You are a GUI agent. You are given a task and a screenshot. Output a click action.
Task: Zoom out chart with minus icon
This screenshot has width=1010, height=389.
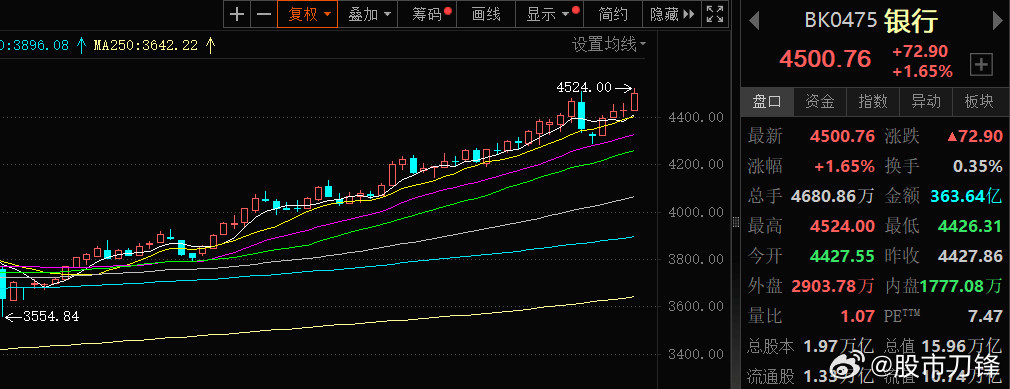click(264, 14)
